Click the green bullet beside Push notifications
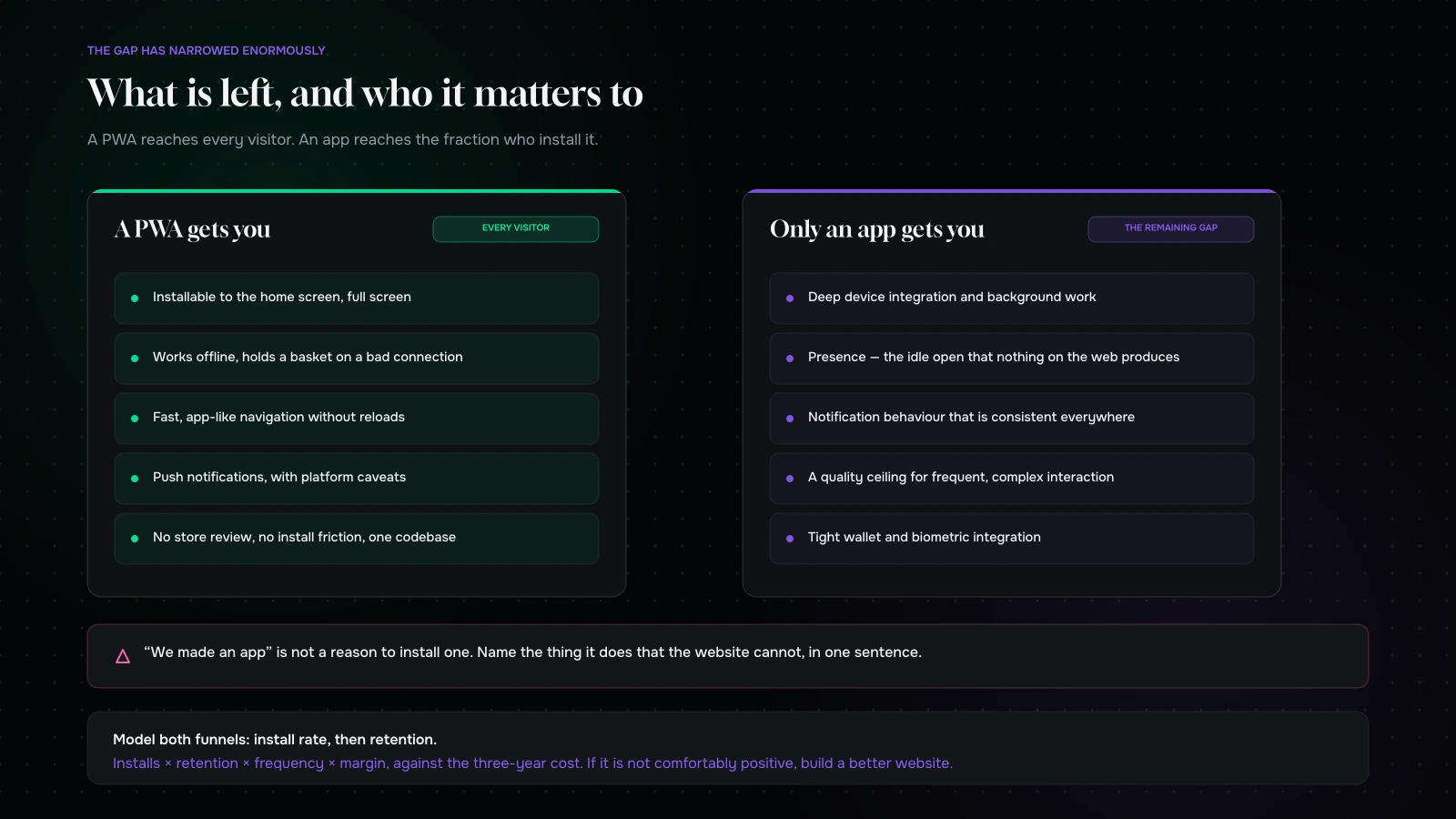The image size is (1456, 819). point(135,479)
